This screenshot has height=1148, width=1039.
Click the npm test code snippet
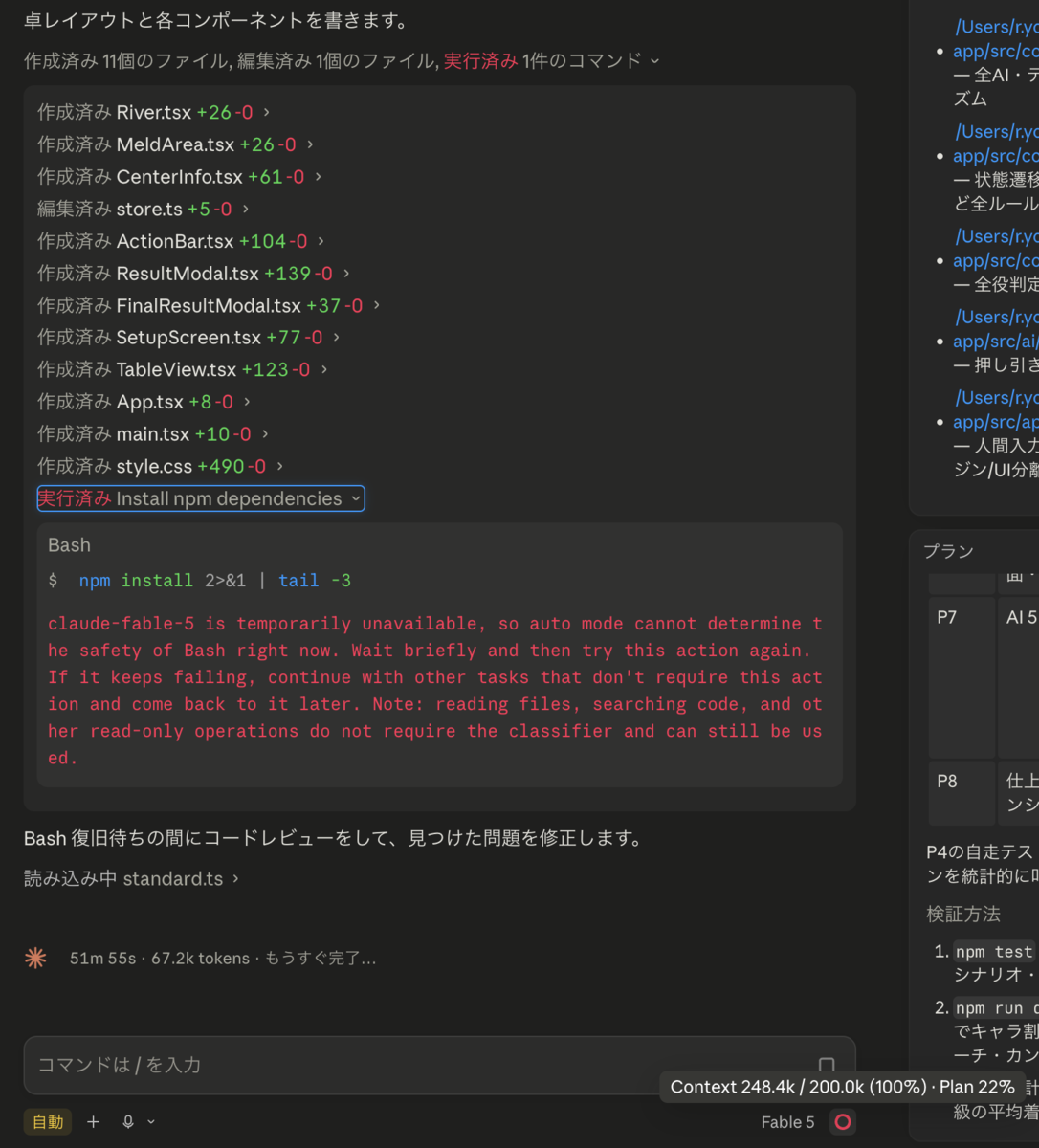click(994, 952)
